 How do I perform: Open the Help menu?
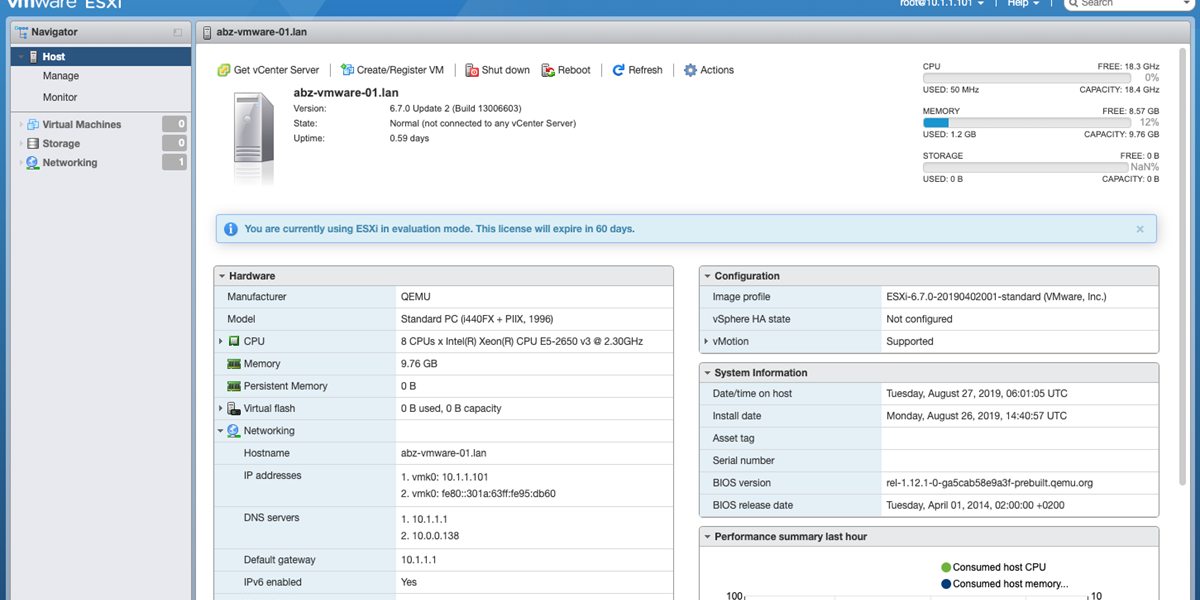click(x=1023, y=4)
